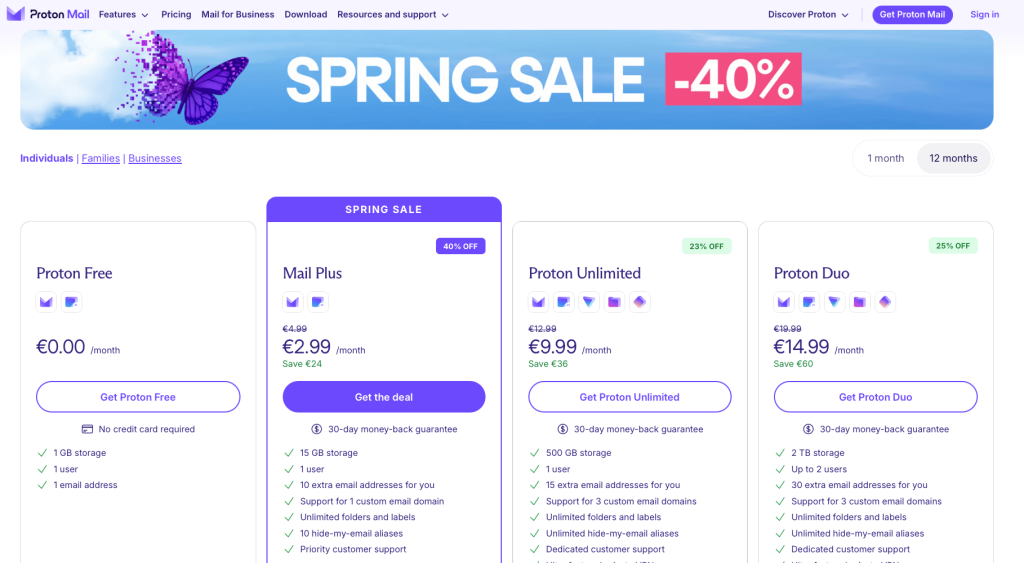
Task: Switch billing to 1 month
Action: 885,158
